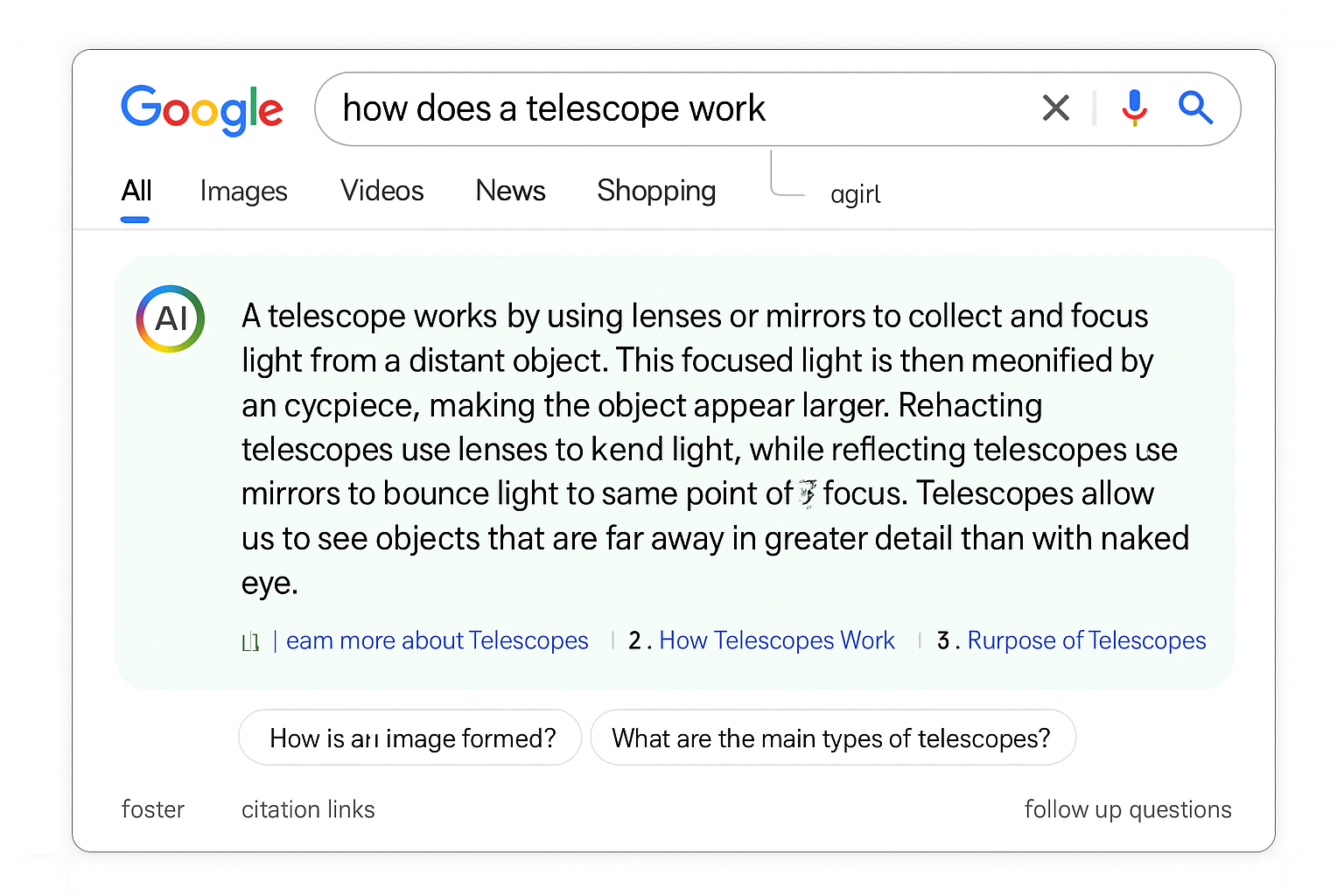1344x896 pixels.
Task: Click the magnifying glass search icon
Action: [1195, 108]
